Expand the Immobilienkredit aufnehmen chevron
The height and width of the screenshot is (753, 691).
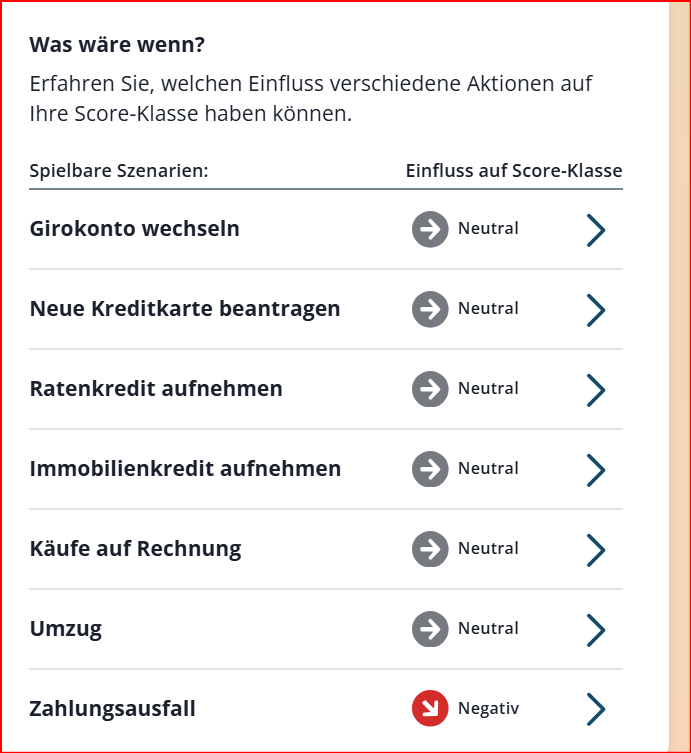click(596, 469)
